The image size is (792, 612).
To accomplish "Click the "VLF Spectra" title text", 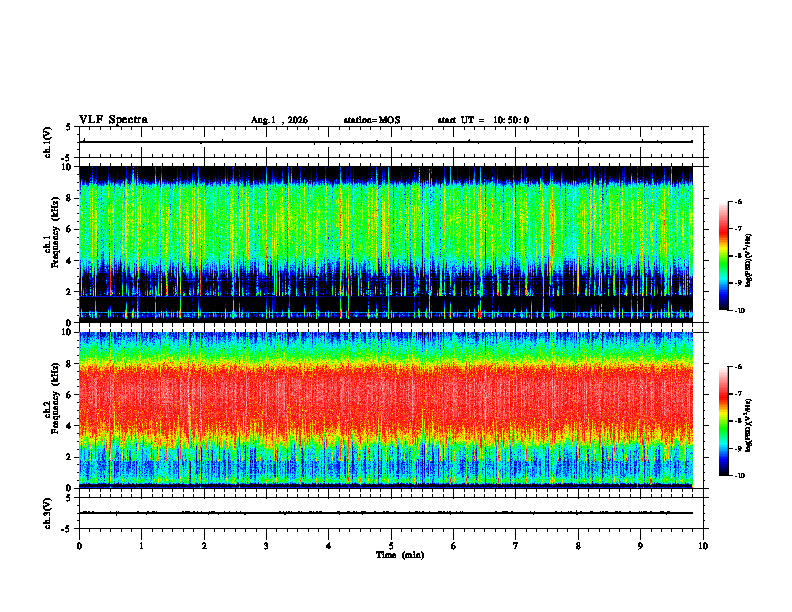I will pos(113,120).
